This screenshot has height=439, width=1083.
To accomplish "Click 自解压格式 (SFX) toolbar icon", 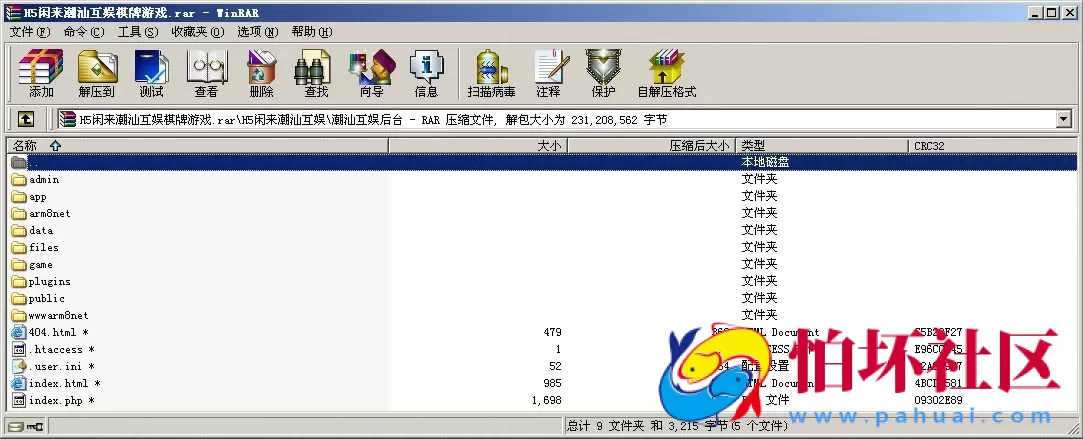I will (667, 72).
